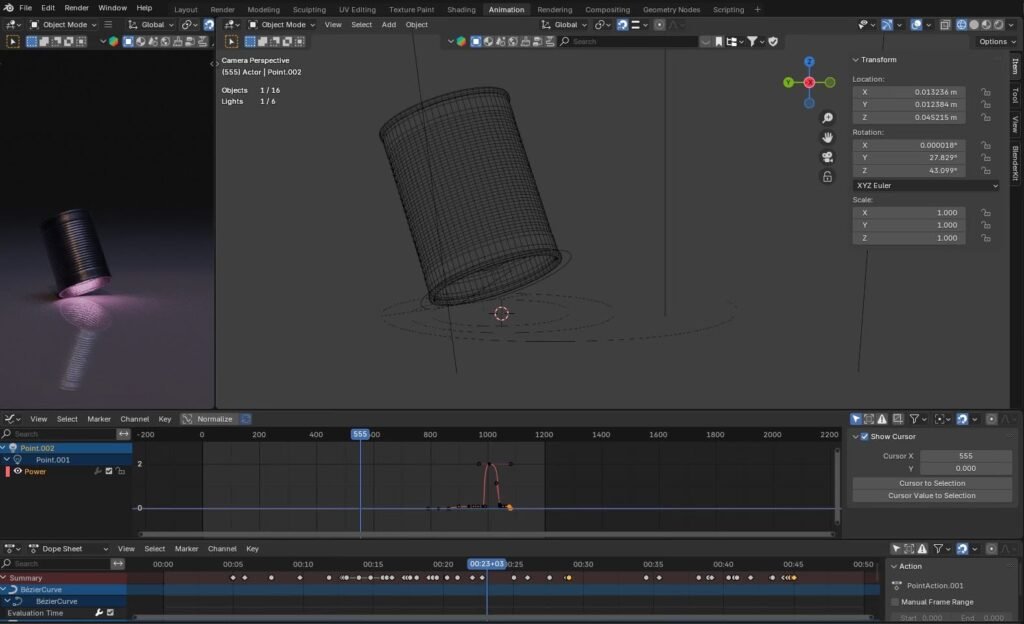Image resolution: width=1024 pixels, height=624 pixels.
Task: Click wrench icon on Power channel
Action: pos(97,471)
